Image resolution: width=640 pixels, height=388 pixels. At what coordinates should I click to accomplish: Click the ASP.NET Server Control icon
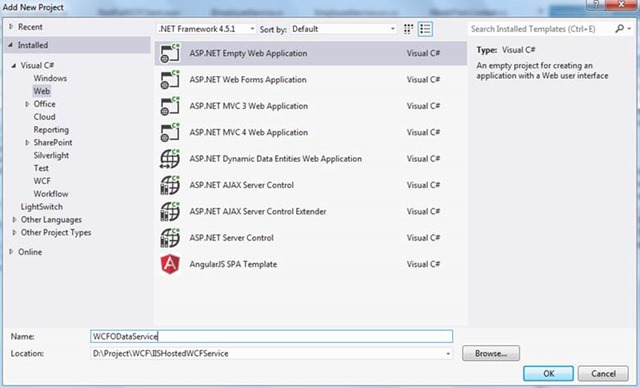pos(170,238)
